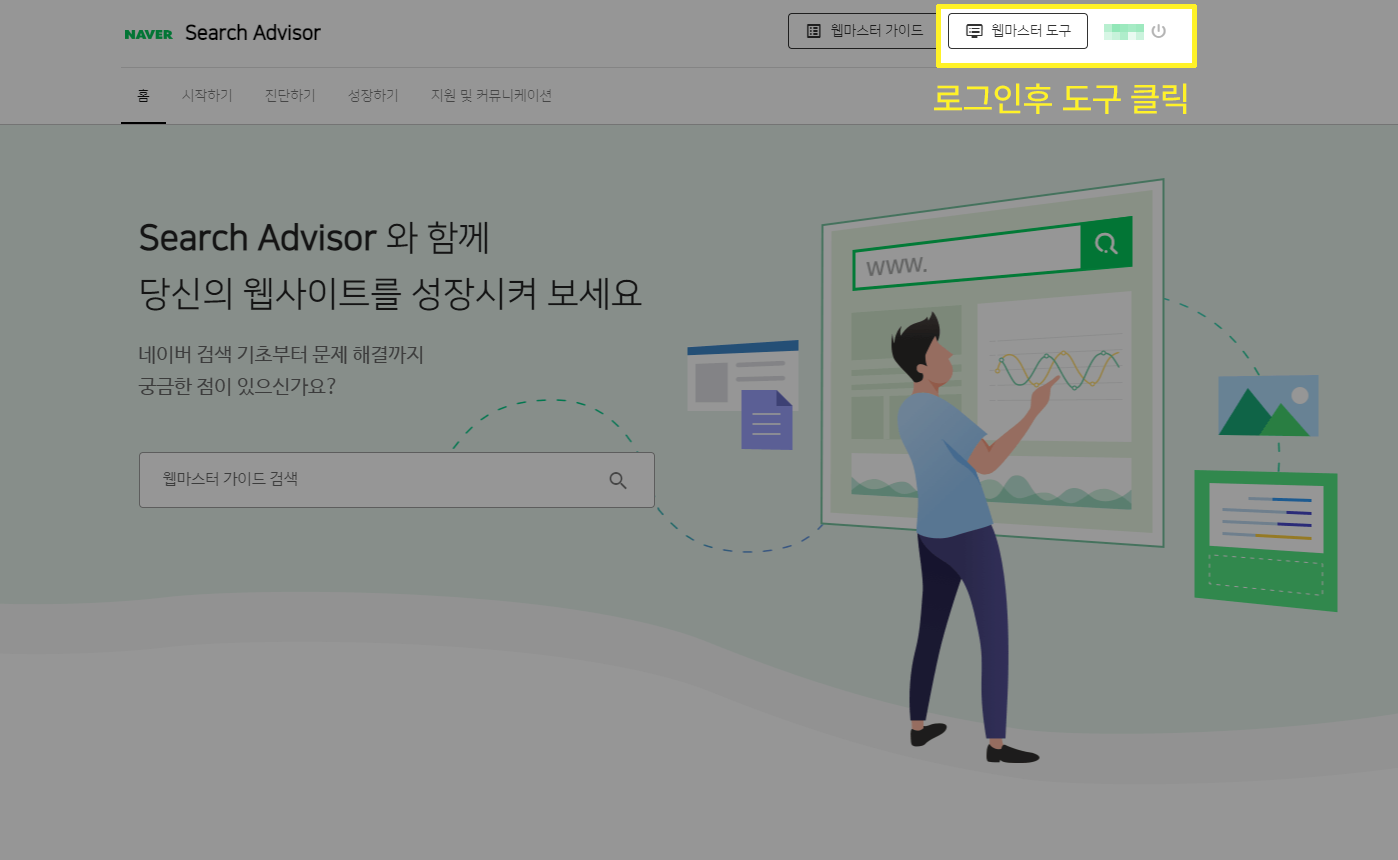
Task: Open the 지원 및 커뮤니케이션 tab
Action: pyautogui.click(x=491, y=96)
